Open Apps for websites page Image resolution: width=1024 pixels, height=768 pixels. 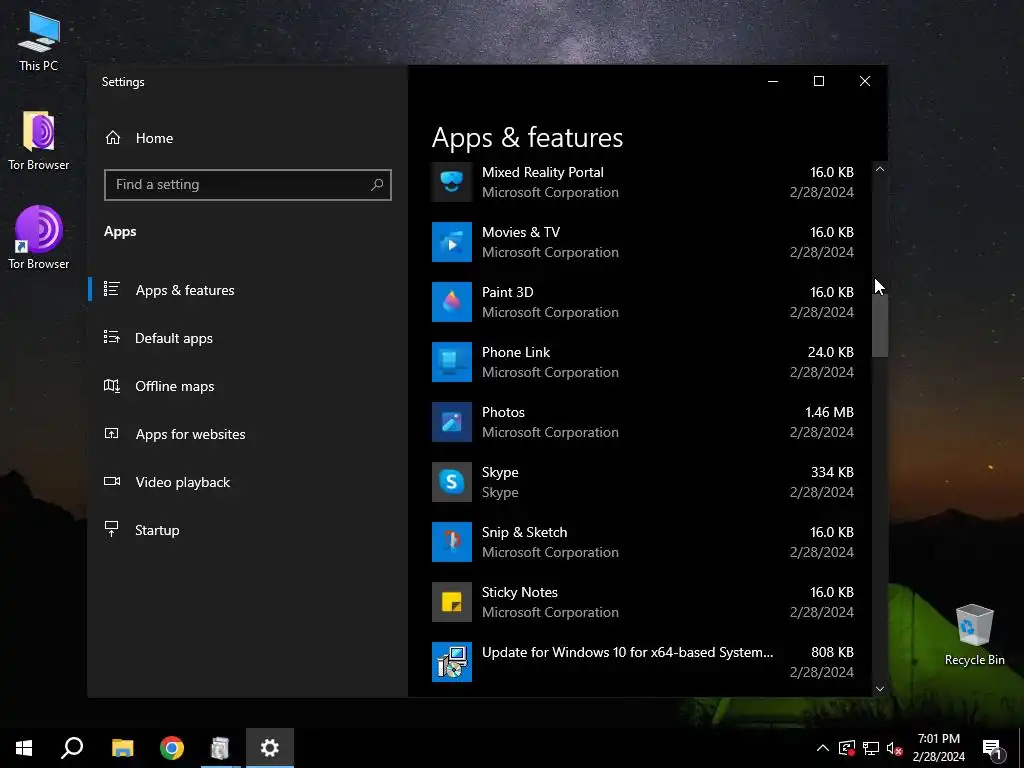point(190,434)
